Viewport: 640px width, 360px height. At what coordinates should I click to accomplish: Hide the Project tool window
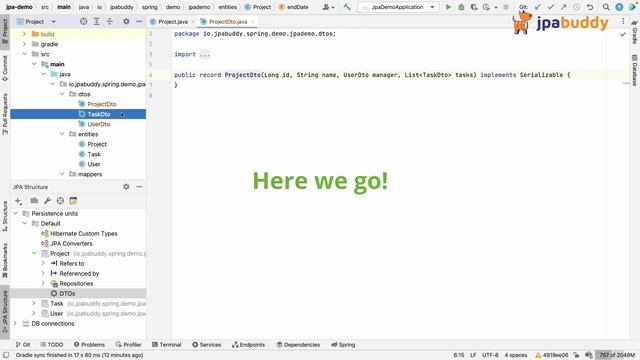pos(139,21)
